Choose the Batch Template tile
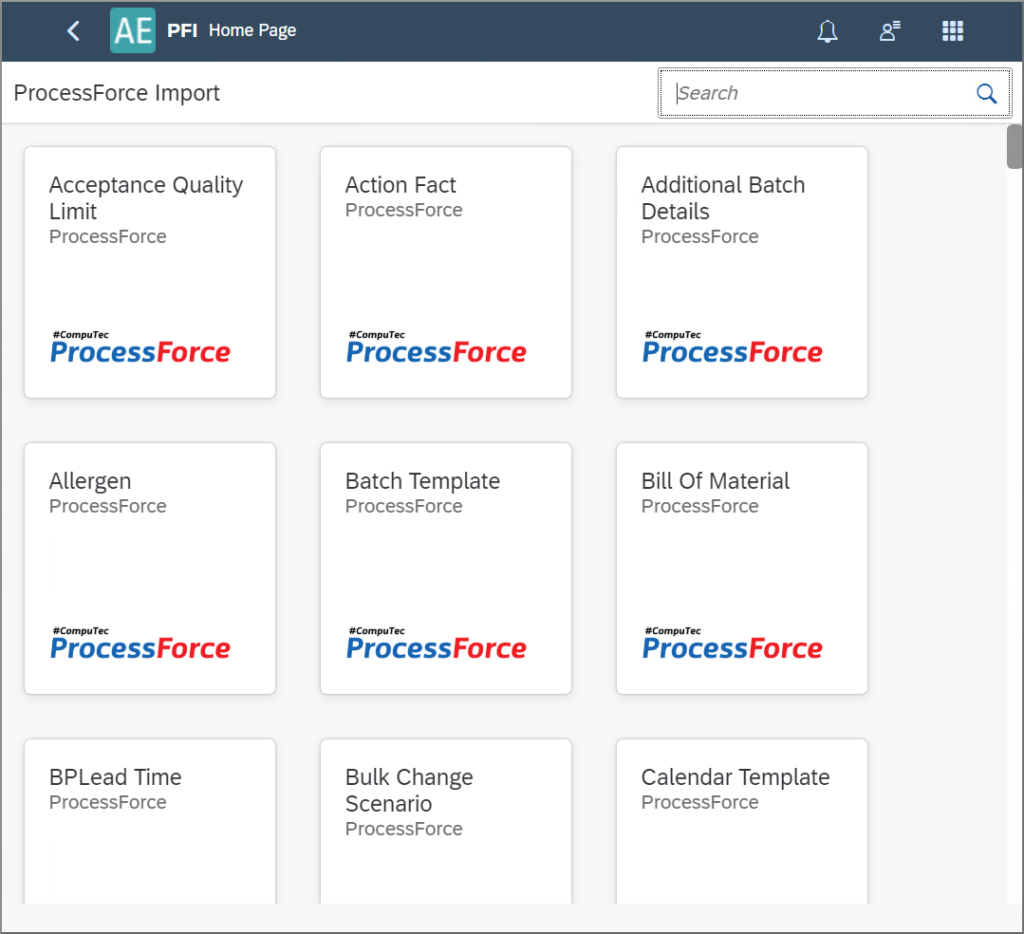The image size is (1024, 934). click(446, 568)
